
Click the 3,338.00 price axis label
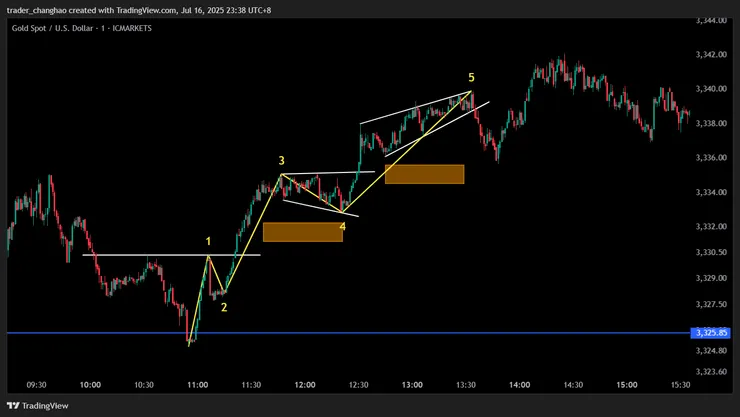tap(711, 124)
